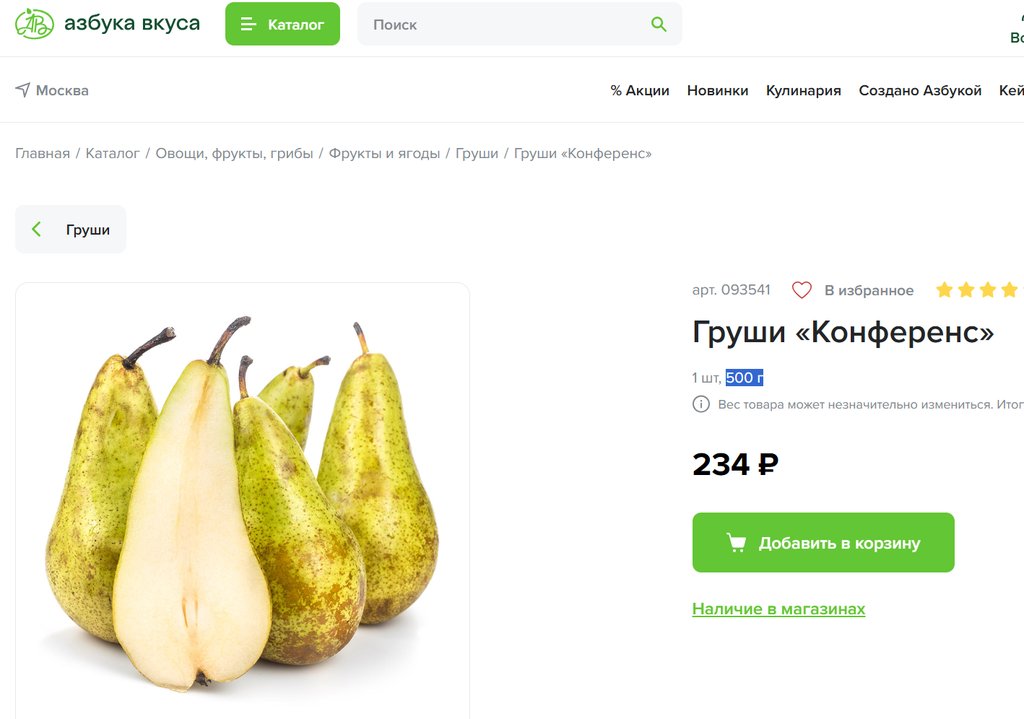
Task: Click the green back chevron near Груши
Action: 37,229
